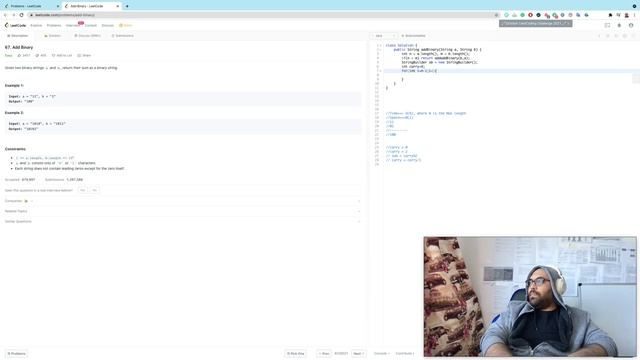Viewport: 640px width, 360px height.
Task: Expand the Console panel
Action: point(382,353)
